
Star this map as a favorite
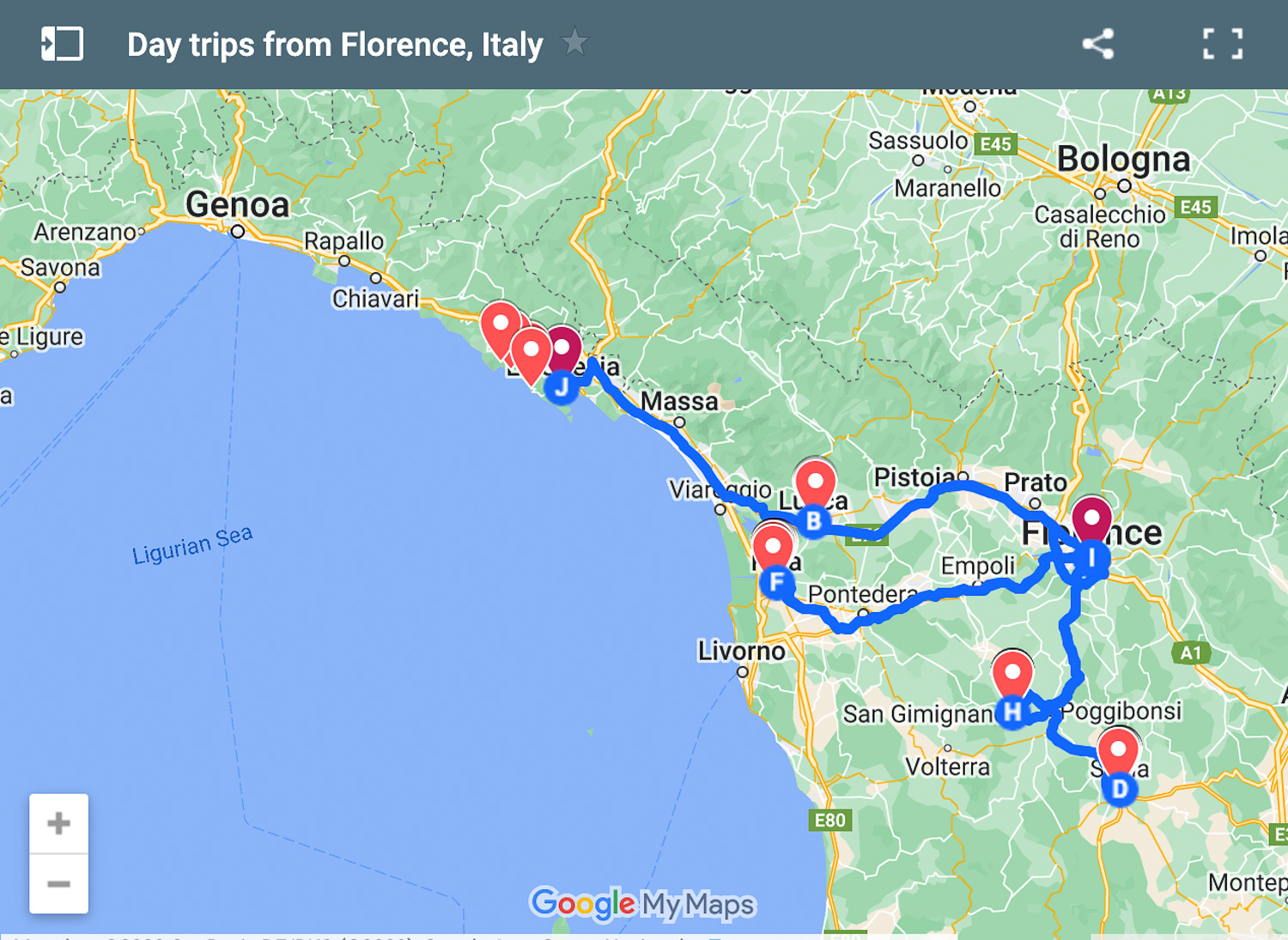577,42
